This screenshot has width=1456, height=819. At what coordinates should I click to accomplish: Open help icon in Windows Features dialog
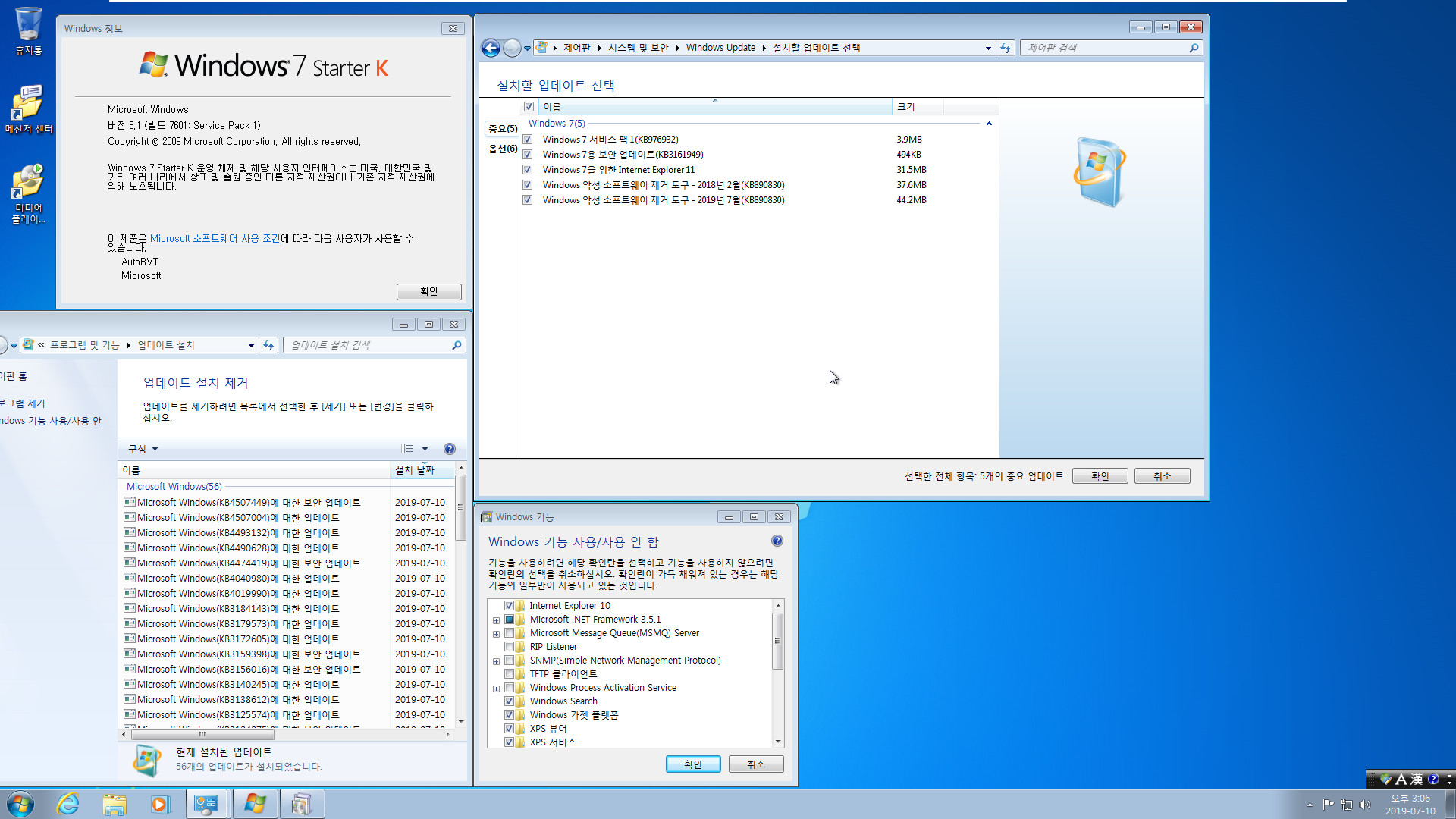(x=777, y=541)
